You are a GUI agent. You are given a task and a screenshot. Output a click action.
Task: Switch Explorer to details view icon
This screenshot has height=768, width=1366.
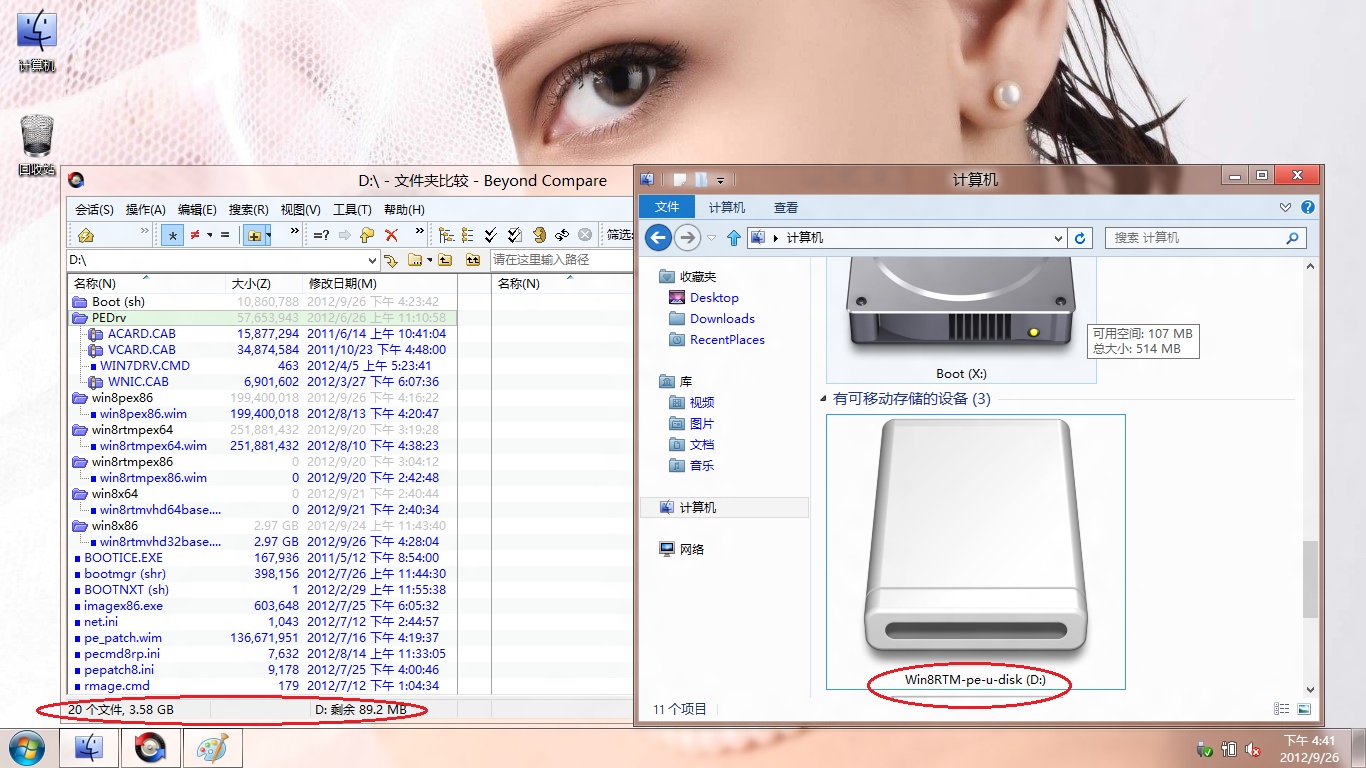pos(1282,709)
